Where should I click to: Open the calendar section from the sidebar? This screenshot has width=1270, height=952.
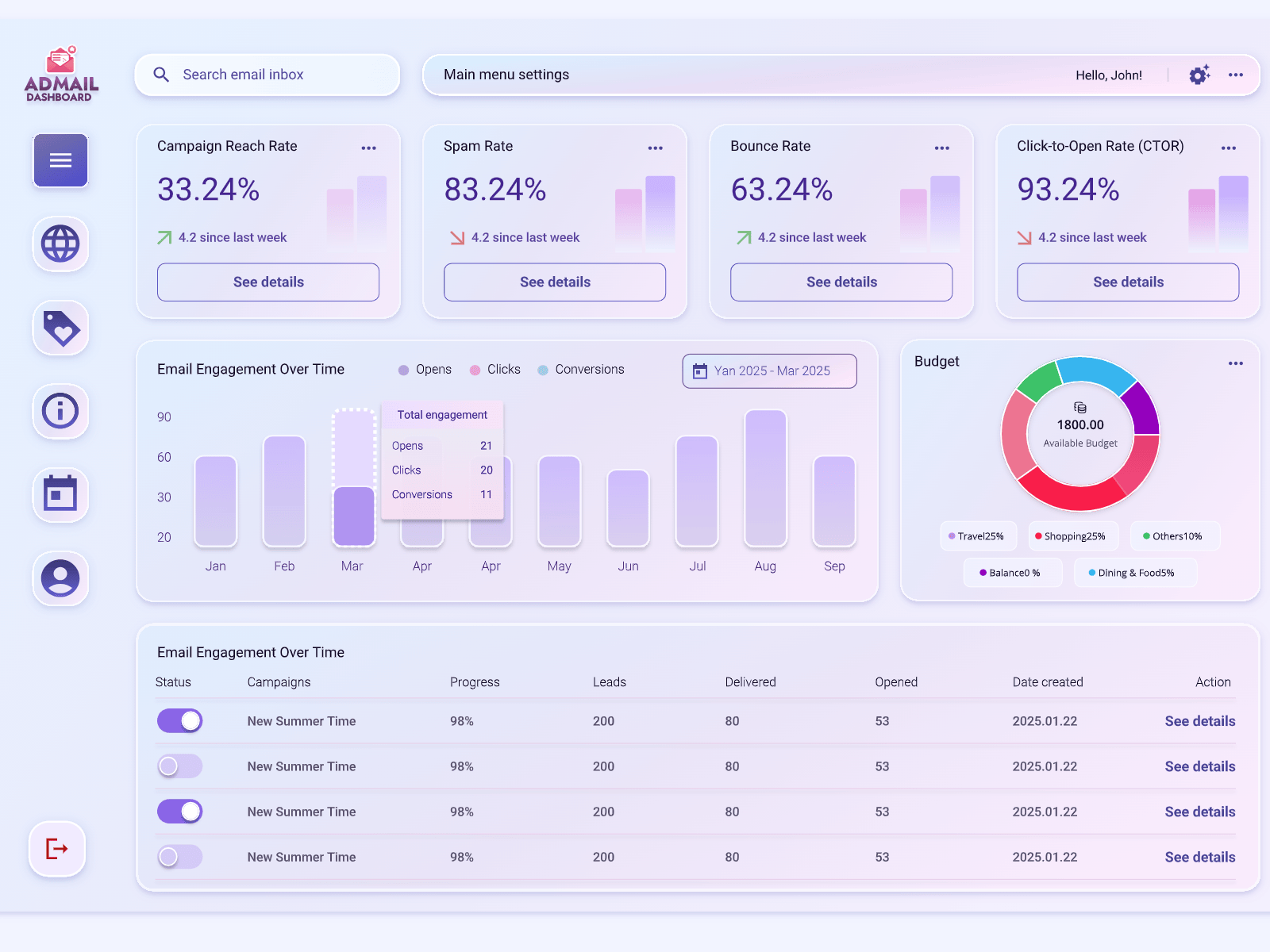pos(60,495)
